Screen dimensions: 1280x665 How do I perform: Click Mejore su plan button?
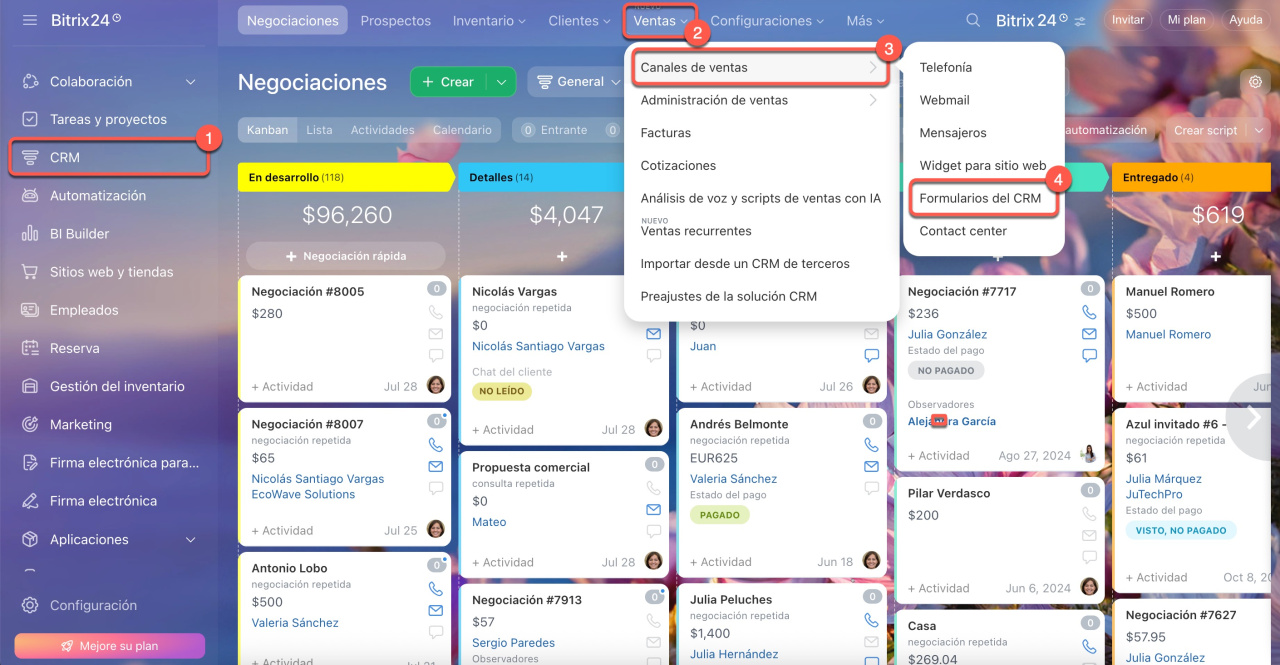pyautogui.click(x=110, y=646)
